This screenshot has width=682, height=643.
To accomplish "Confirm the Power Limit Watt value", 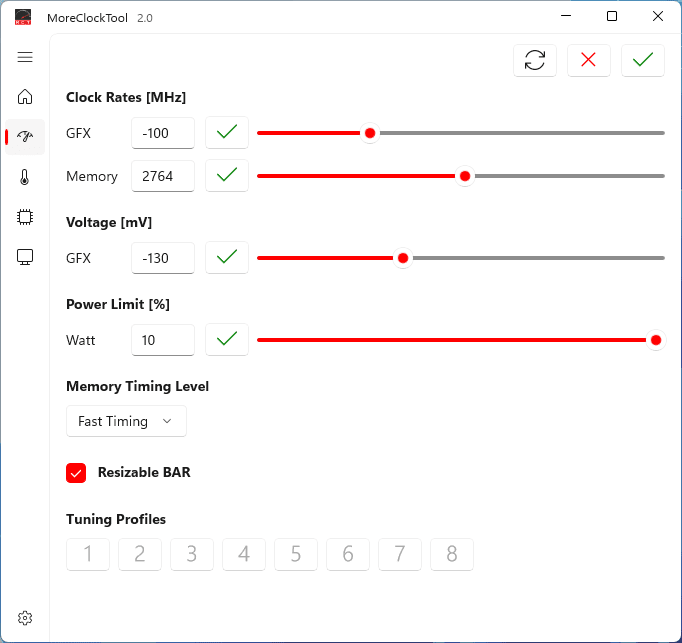I will coord(227,339).
